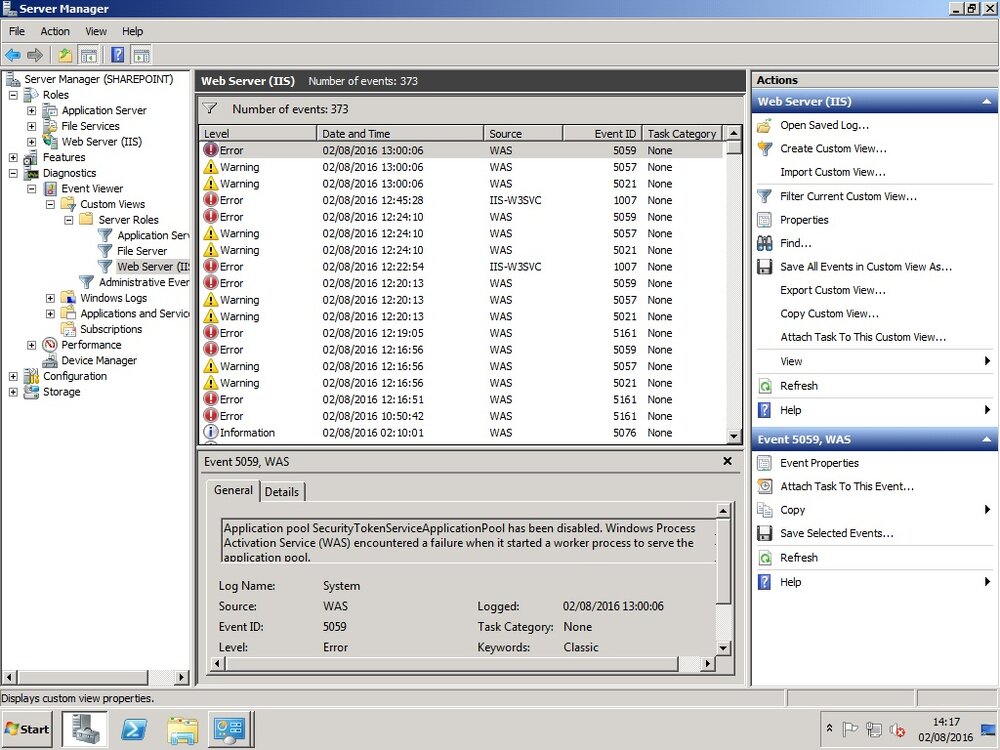Open the Help menu in menu bar
This screenshot has width=1000, height=750.
133,31
